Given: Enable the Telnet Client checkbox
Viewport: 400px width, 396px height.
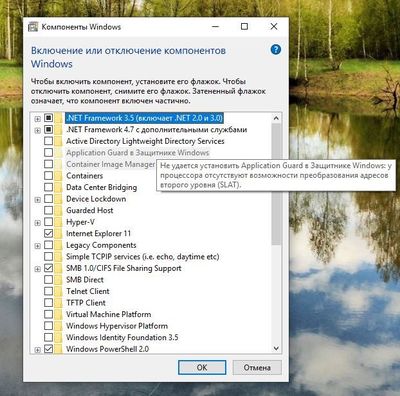Looking at the screenshot, I should click(49, 291).
